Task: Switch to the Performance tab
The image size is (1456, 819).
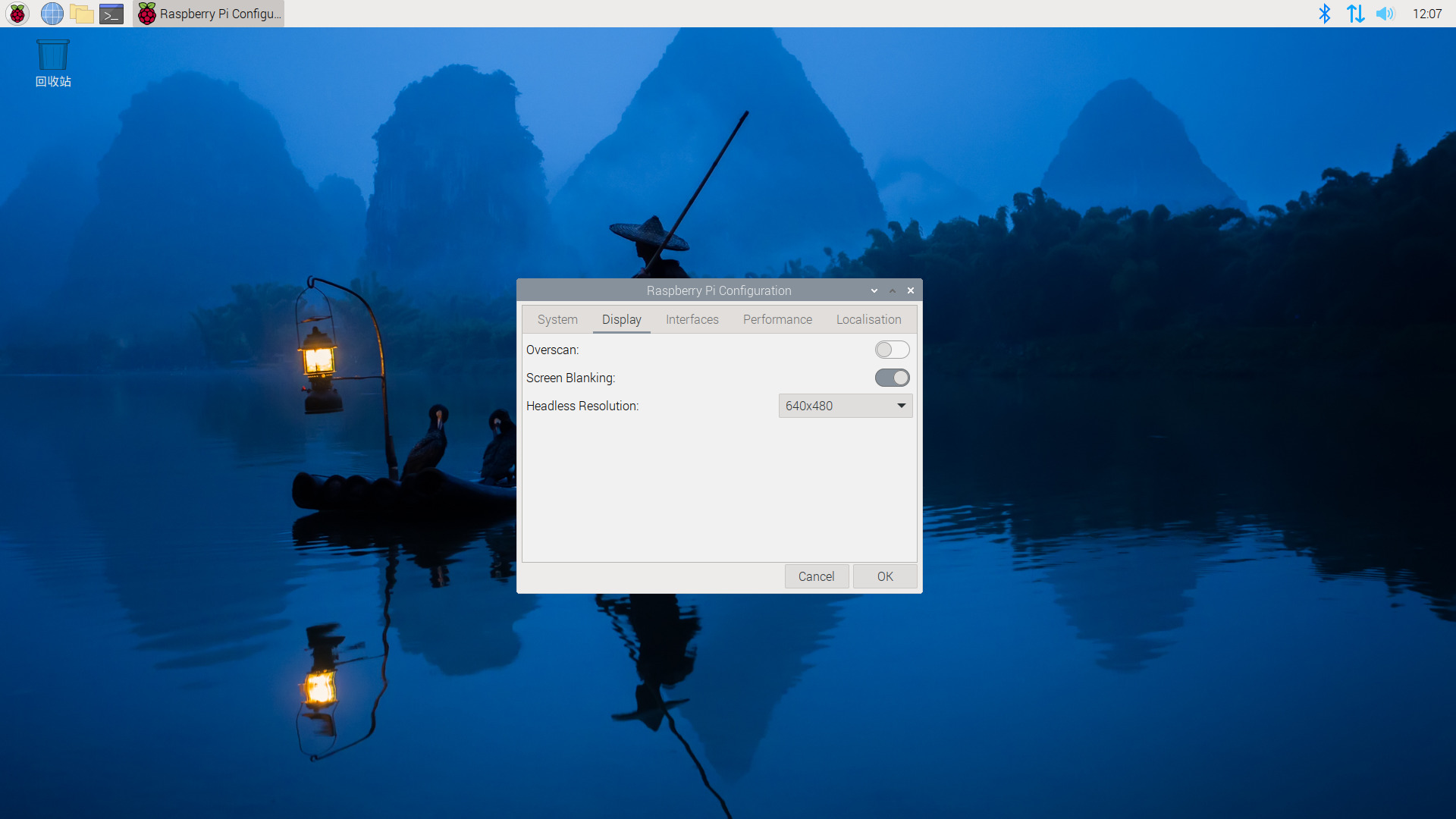Action: 777,319
